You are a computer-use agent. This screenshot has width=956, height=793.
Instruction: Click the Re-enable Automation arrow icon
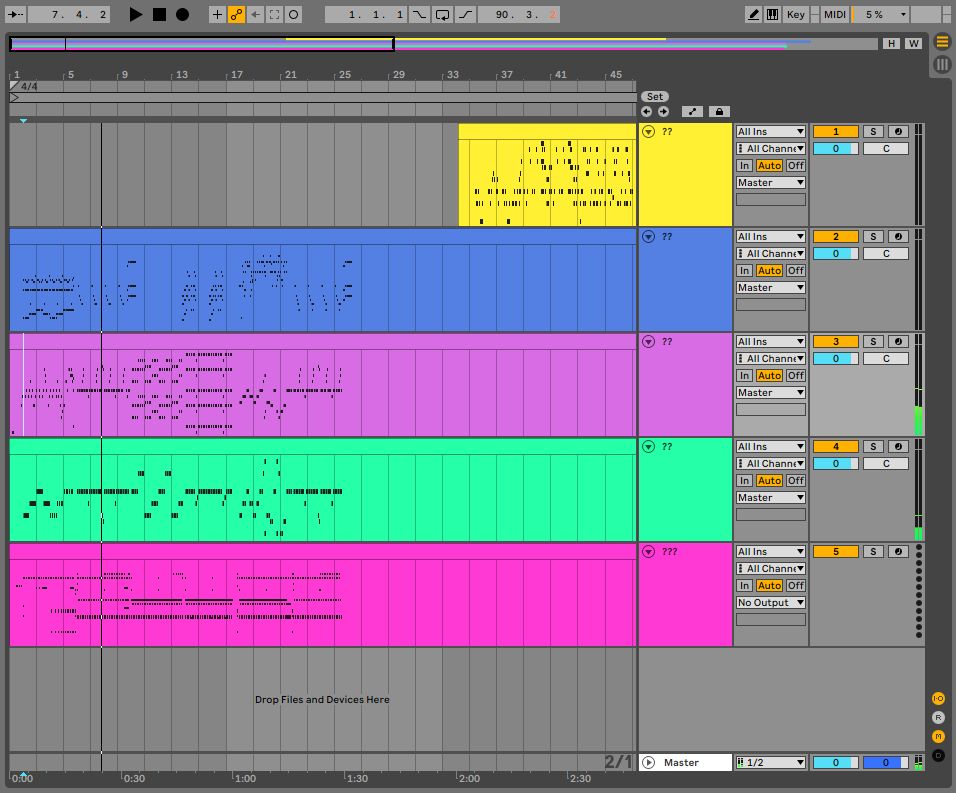coord(255,15)
